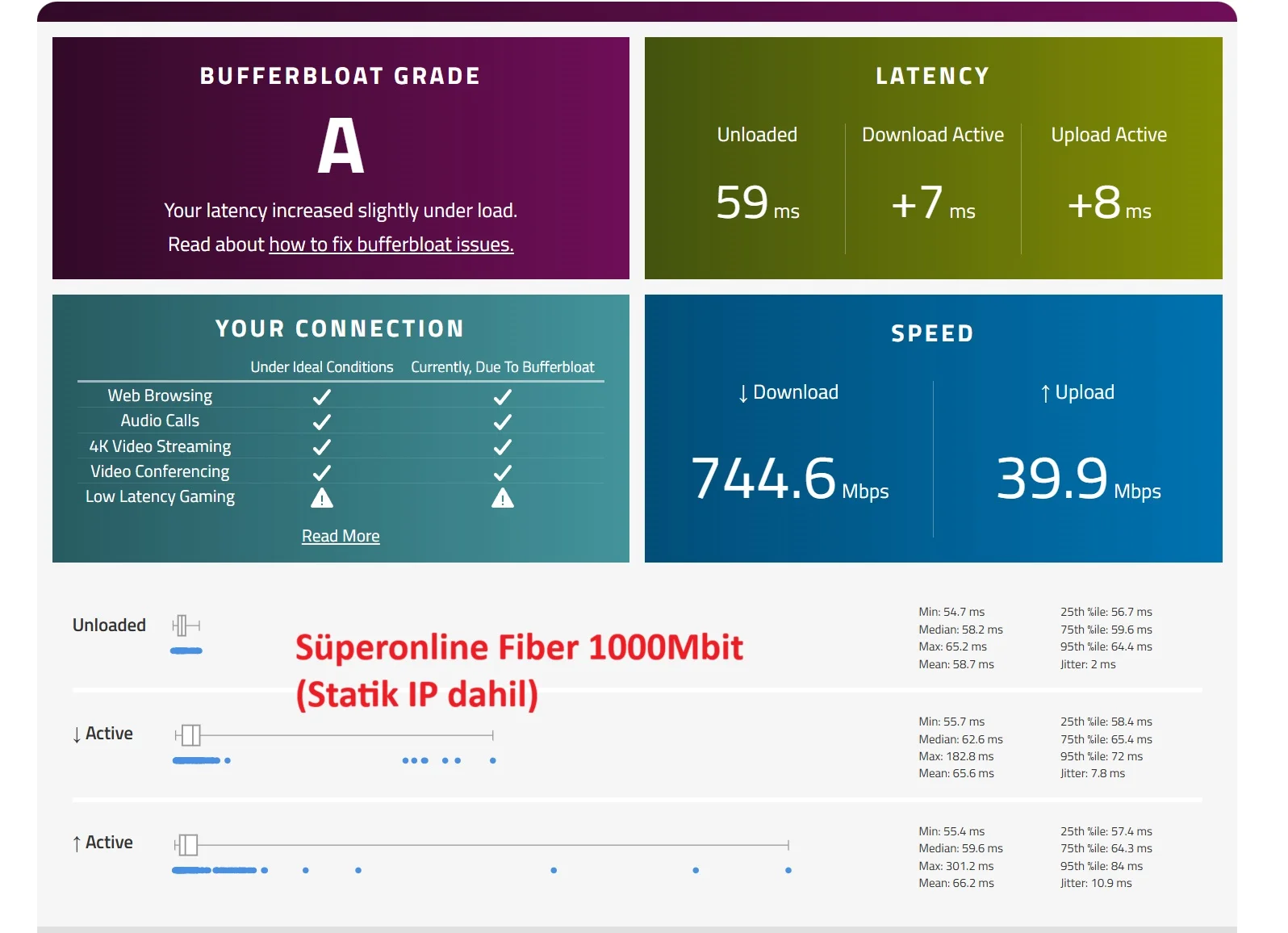
Task: Select the +7 ms download active value
Action: pos(933,203)
